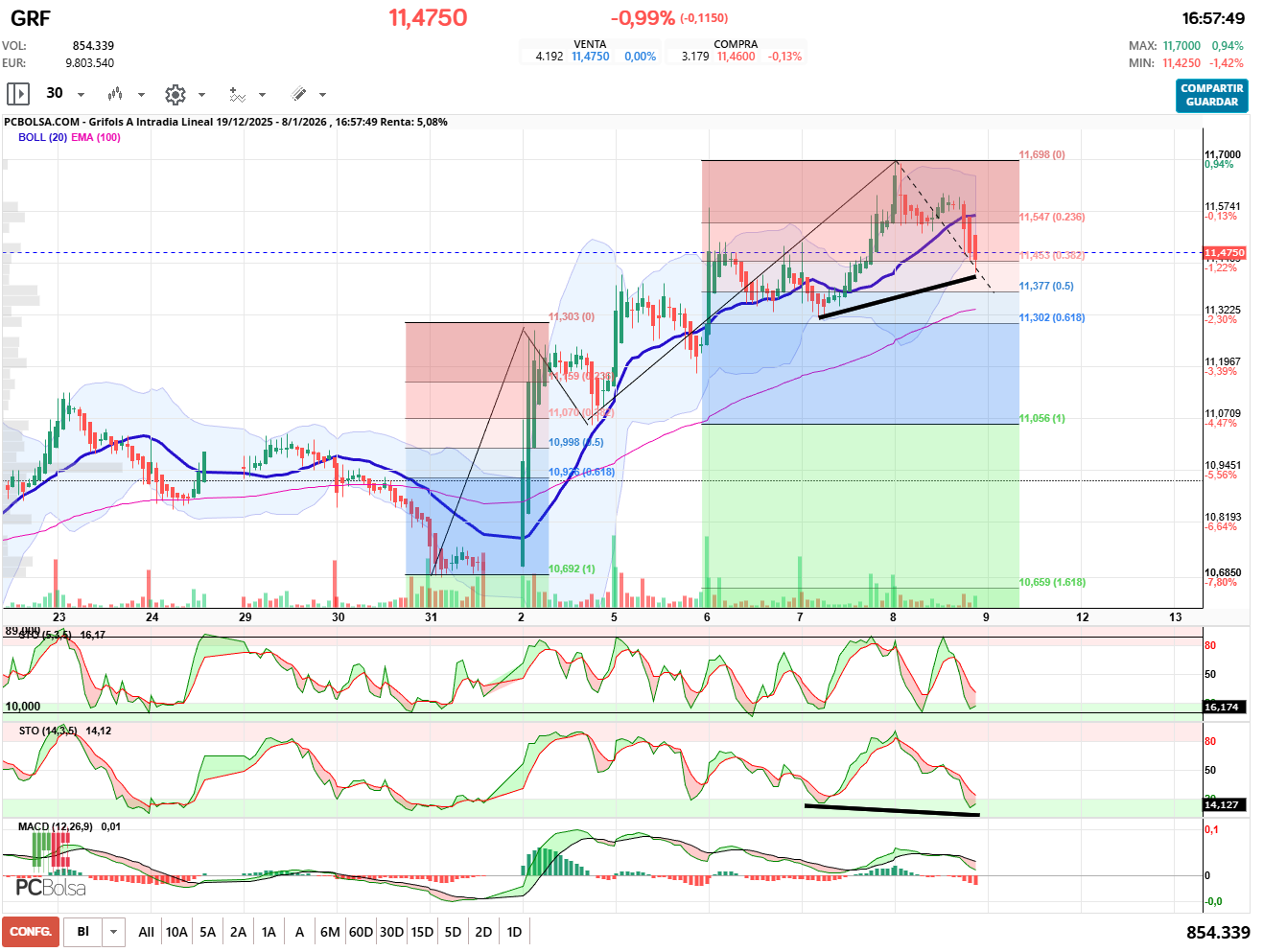This screenshot has height=952, width=1263.
Task: Click the COMPARTIR GUARDAR button
Action: pyautogui.click(x=1212, y=95)
